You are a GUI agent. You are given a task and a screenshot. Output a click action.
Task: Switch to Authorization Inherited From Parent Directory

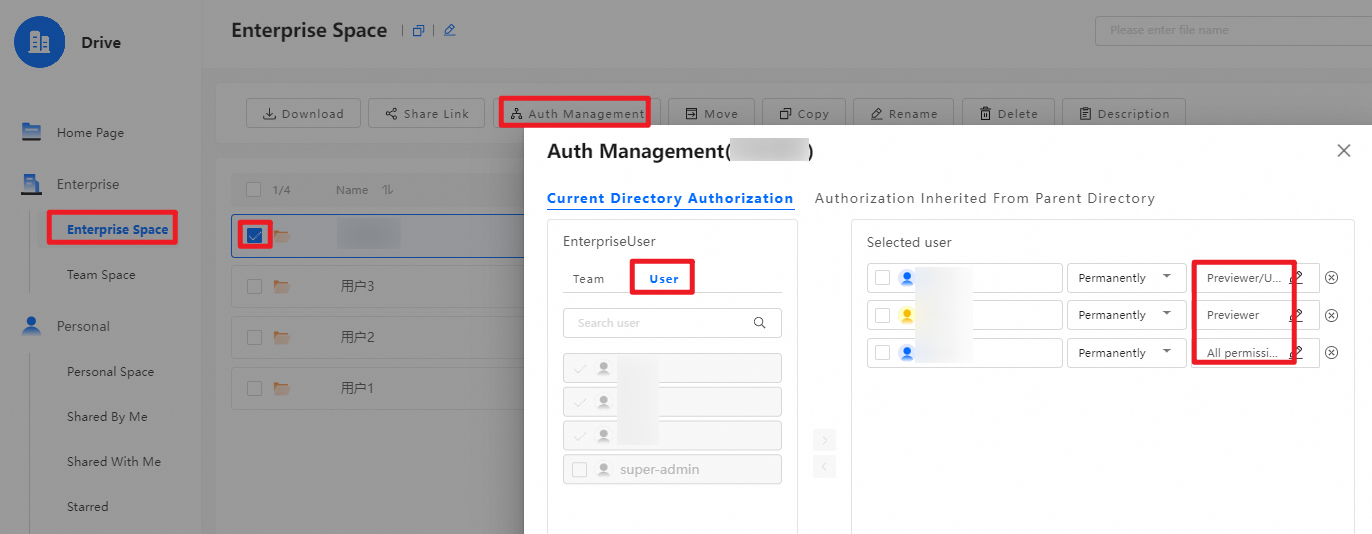tap(985, 198)
